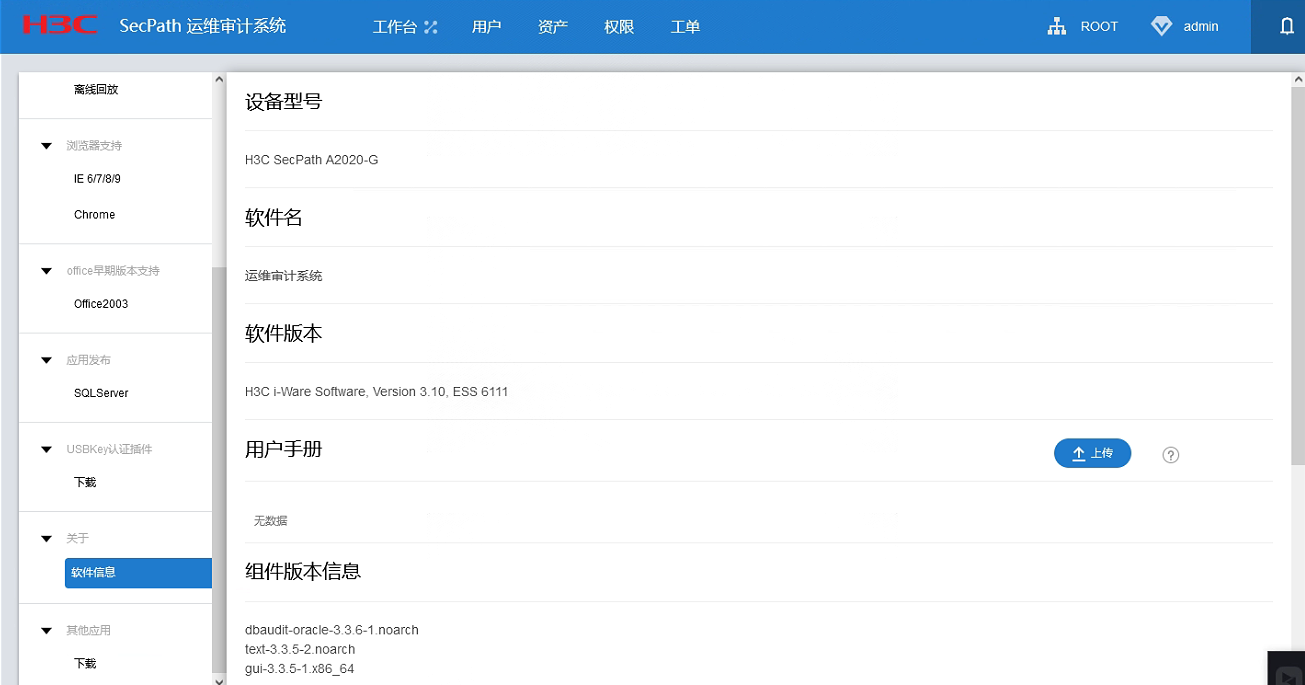Open the 工作台 menu
The width and height of the screenshot is (1305, 685).
point(394,27)
